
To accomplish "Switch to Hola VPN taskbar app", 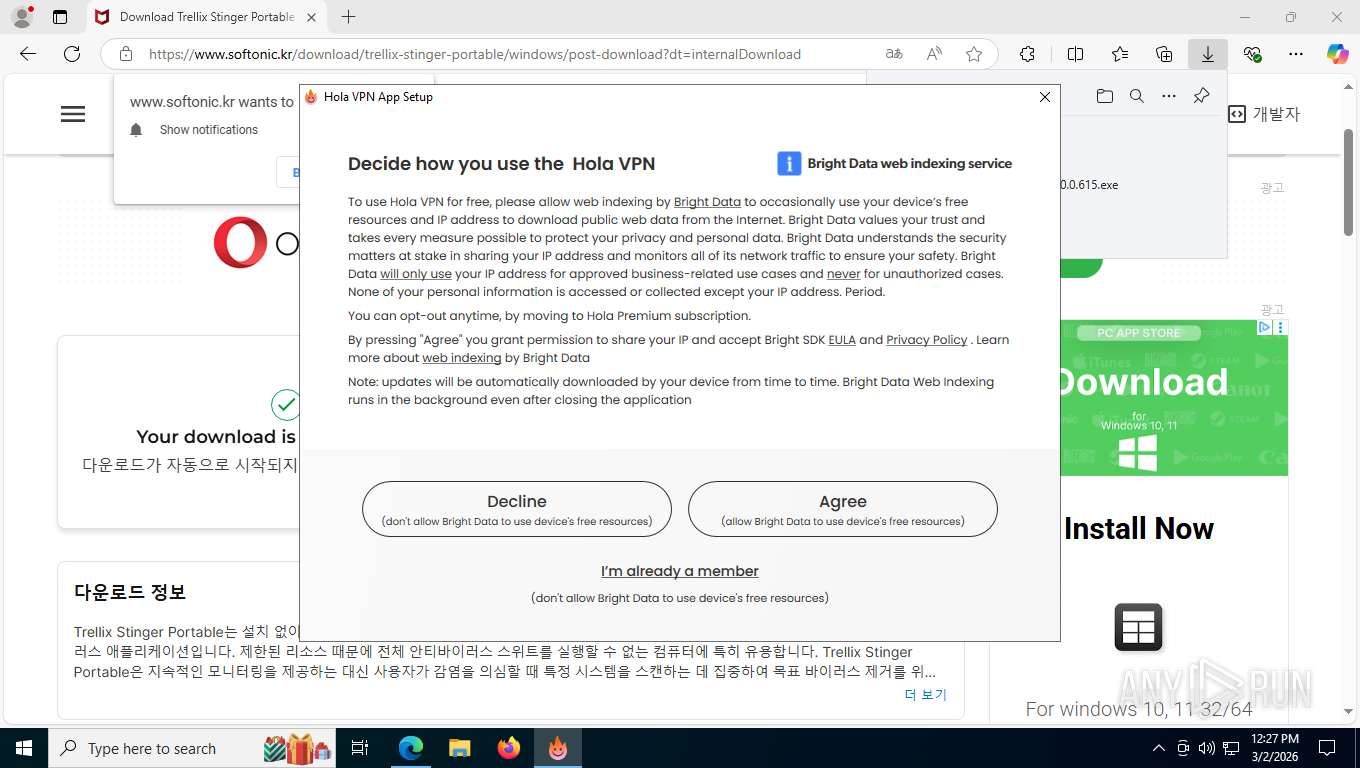I will click(x=558, y=748).
